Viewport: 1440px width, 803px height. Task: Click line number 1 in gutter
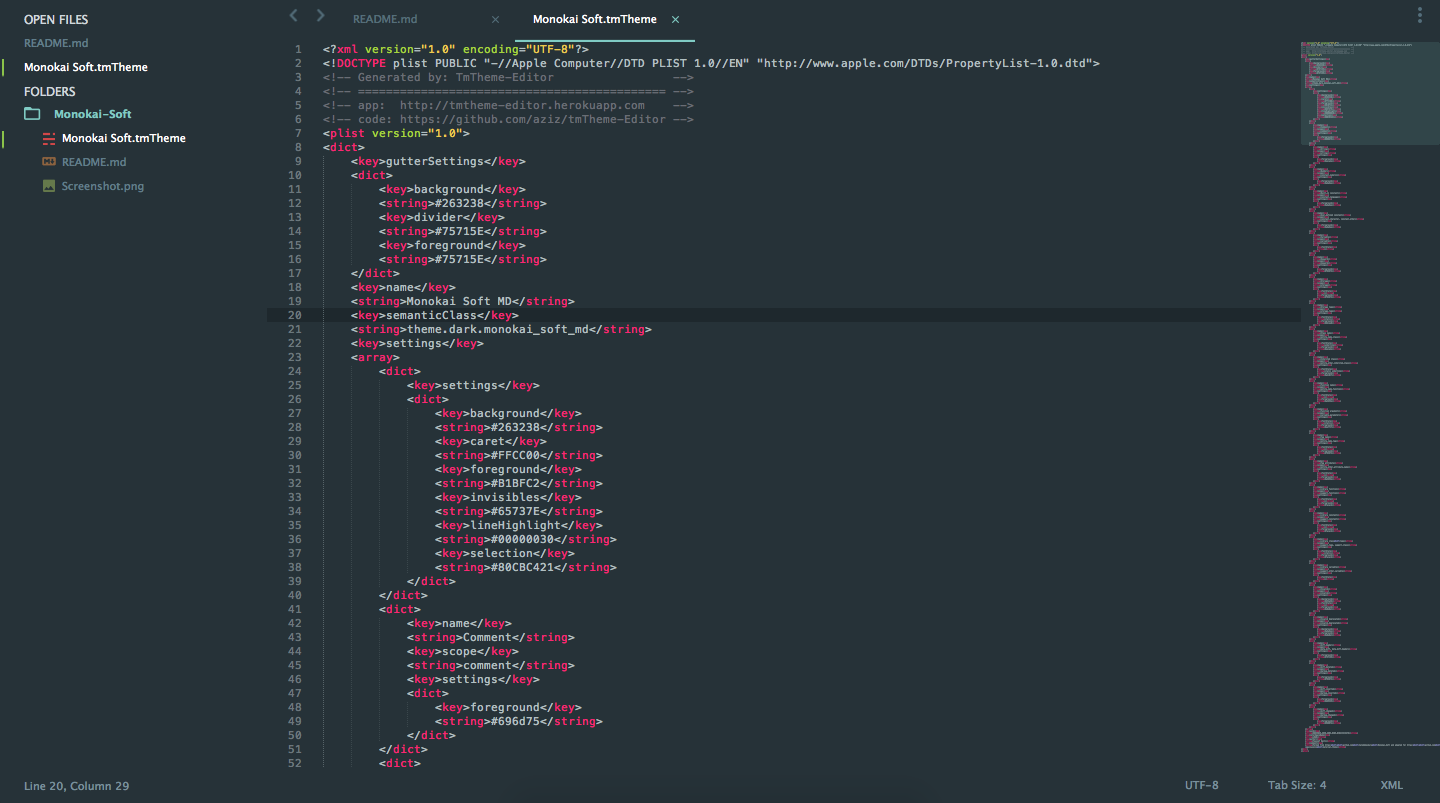(298, 49)
